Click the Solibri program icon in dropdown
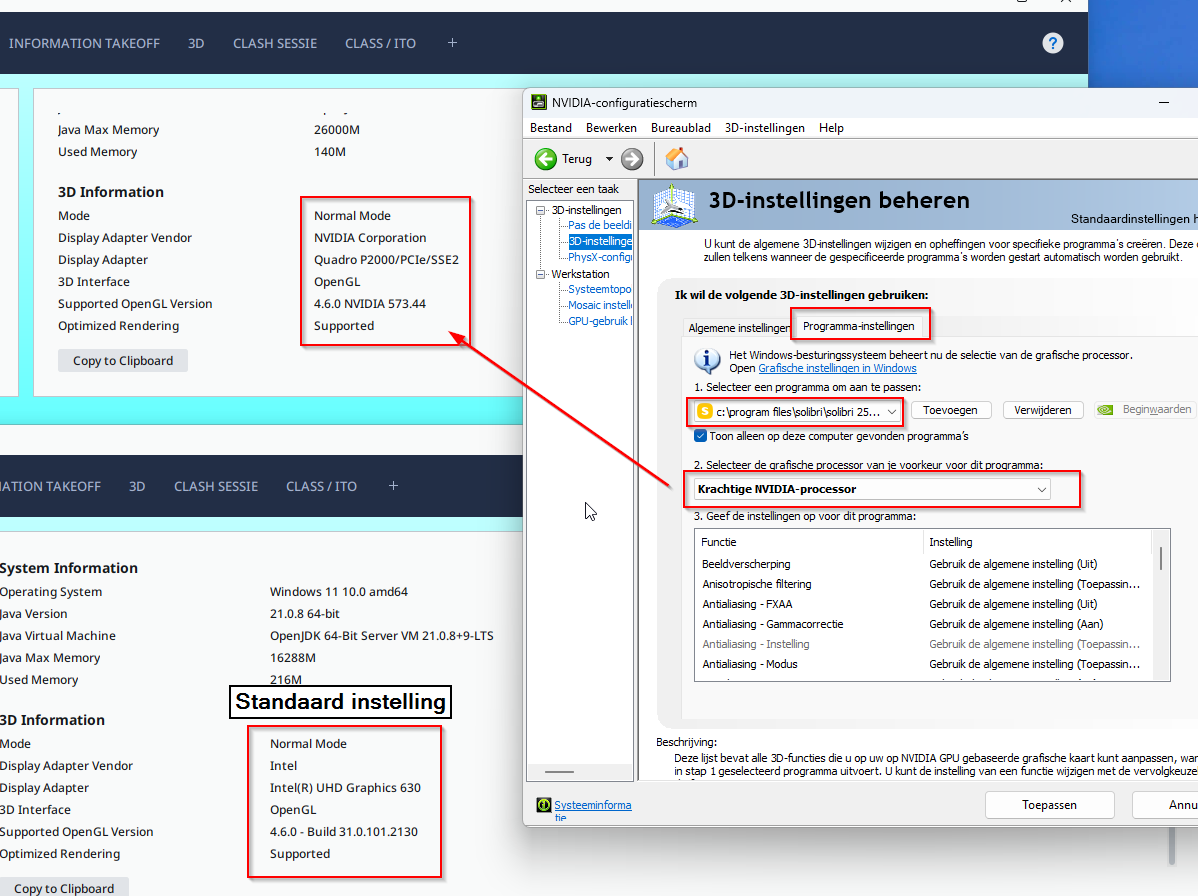Viewport: 1198px width, 896px height. click(704, 412)
